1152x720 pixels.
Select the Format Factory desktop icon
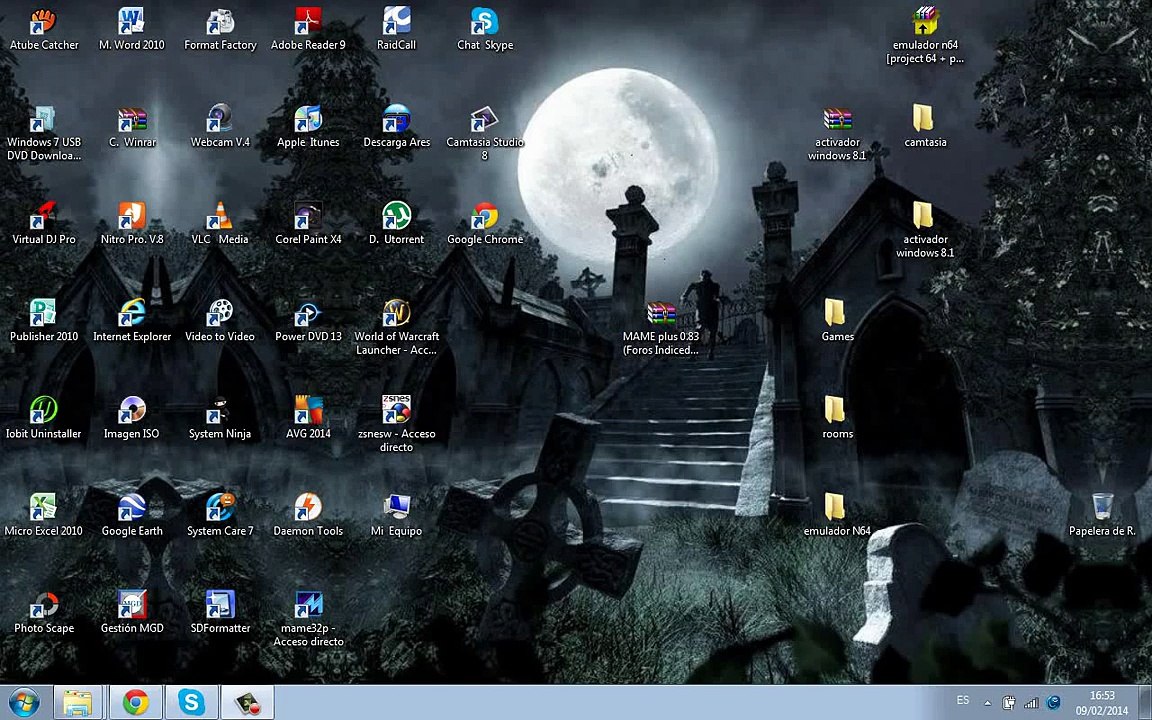tap(220, 24)
